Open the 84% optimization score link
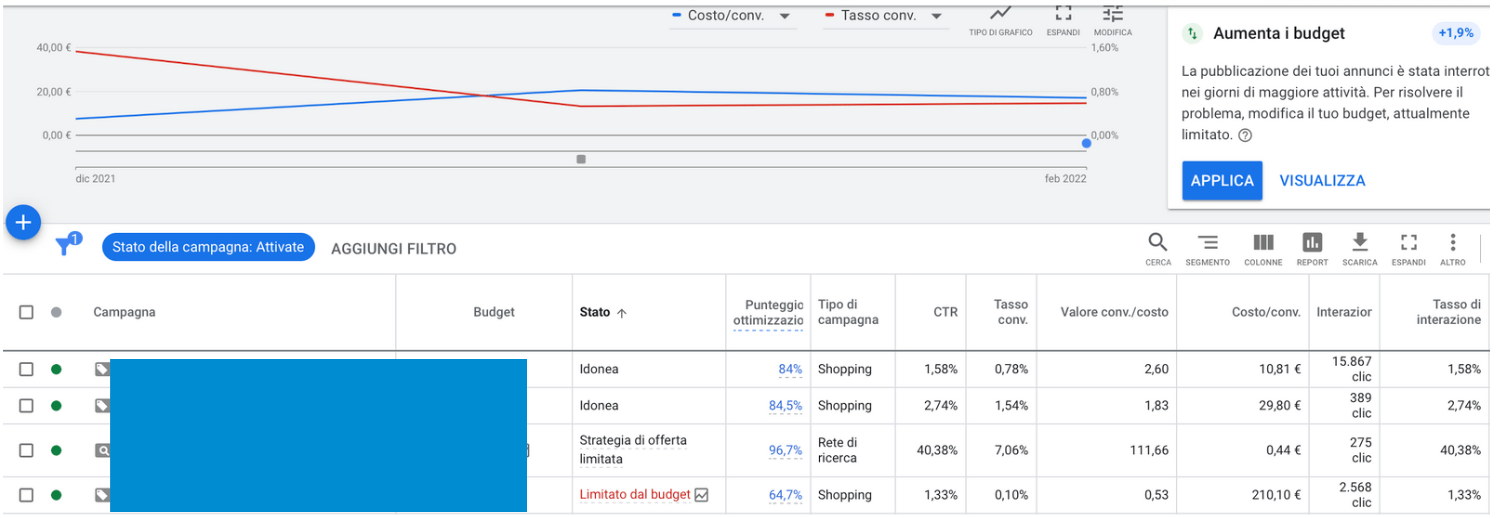Viewport: 1496px width, 518px height. click(x=790, y=369)
